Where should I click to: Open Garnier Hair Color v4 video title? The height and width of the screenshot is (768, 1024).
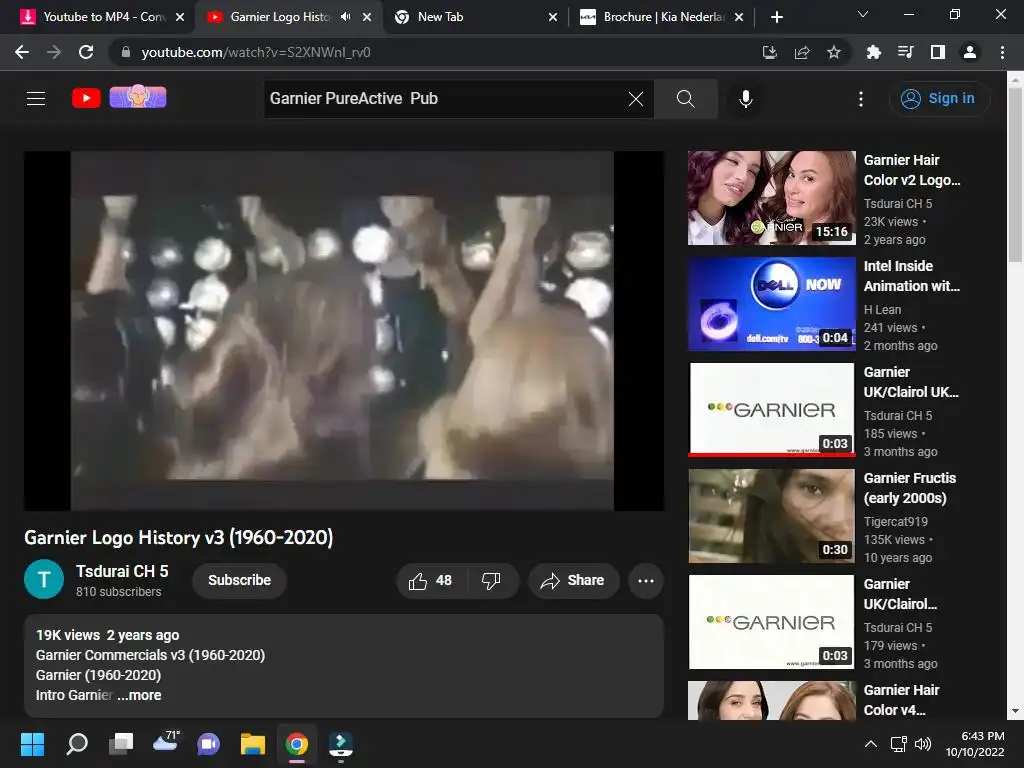pyautogui.click(x=901, y=700)
